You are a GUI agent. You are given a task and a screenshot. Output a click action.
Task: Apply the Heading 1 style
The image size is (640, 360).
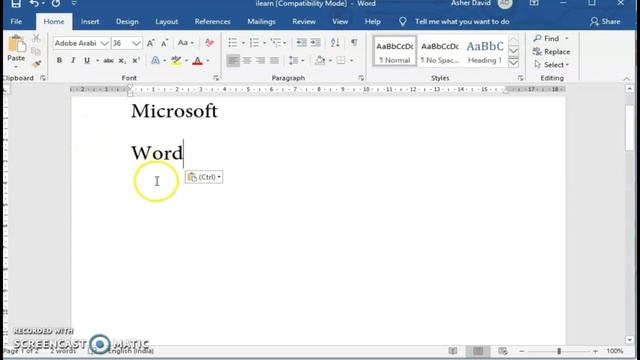coord(485,51)
